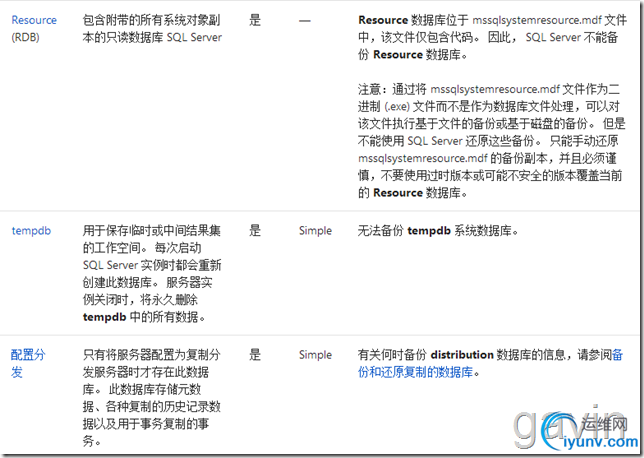Viewport: 644px width, 458px height.
Task: Select description 用于保存临时或中间结果集
Action: [152, 230]
